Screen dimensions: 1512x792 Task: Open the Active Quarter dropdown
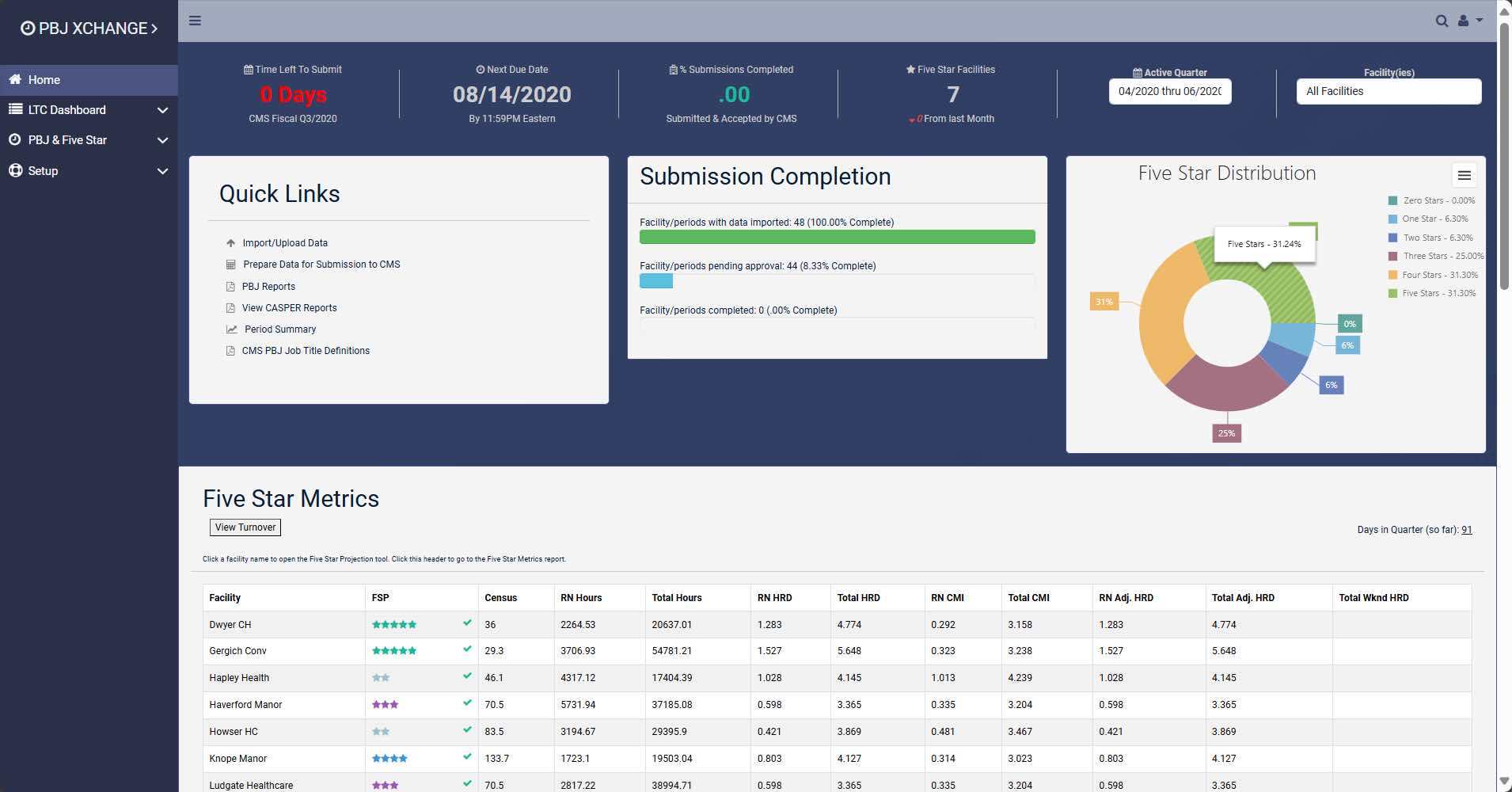coord(1169,91)
